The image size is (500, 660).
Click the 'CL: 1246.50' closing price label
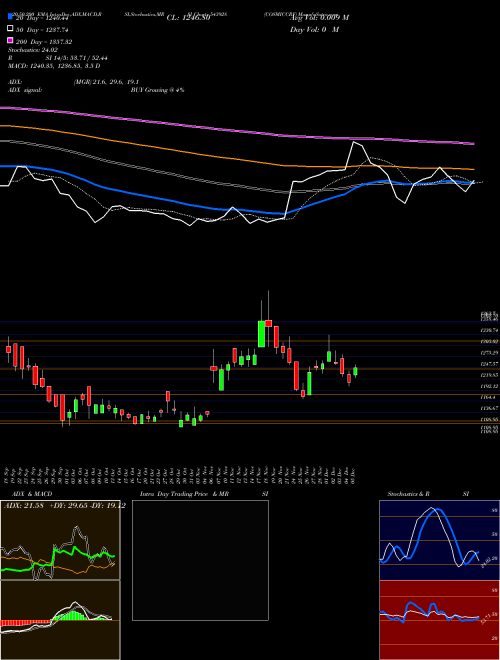[188, 18]
